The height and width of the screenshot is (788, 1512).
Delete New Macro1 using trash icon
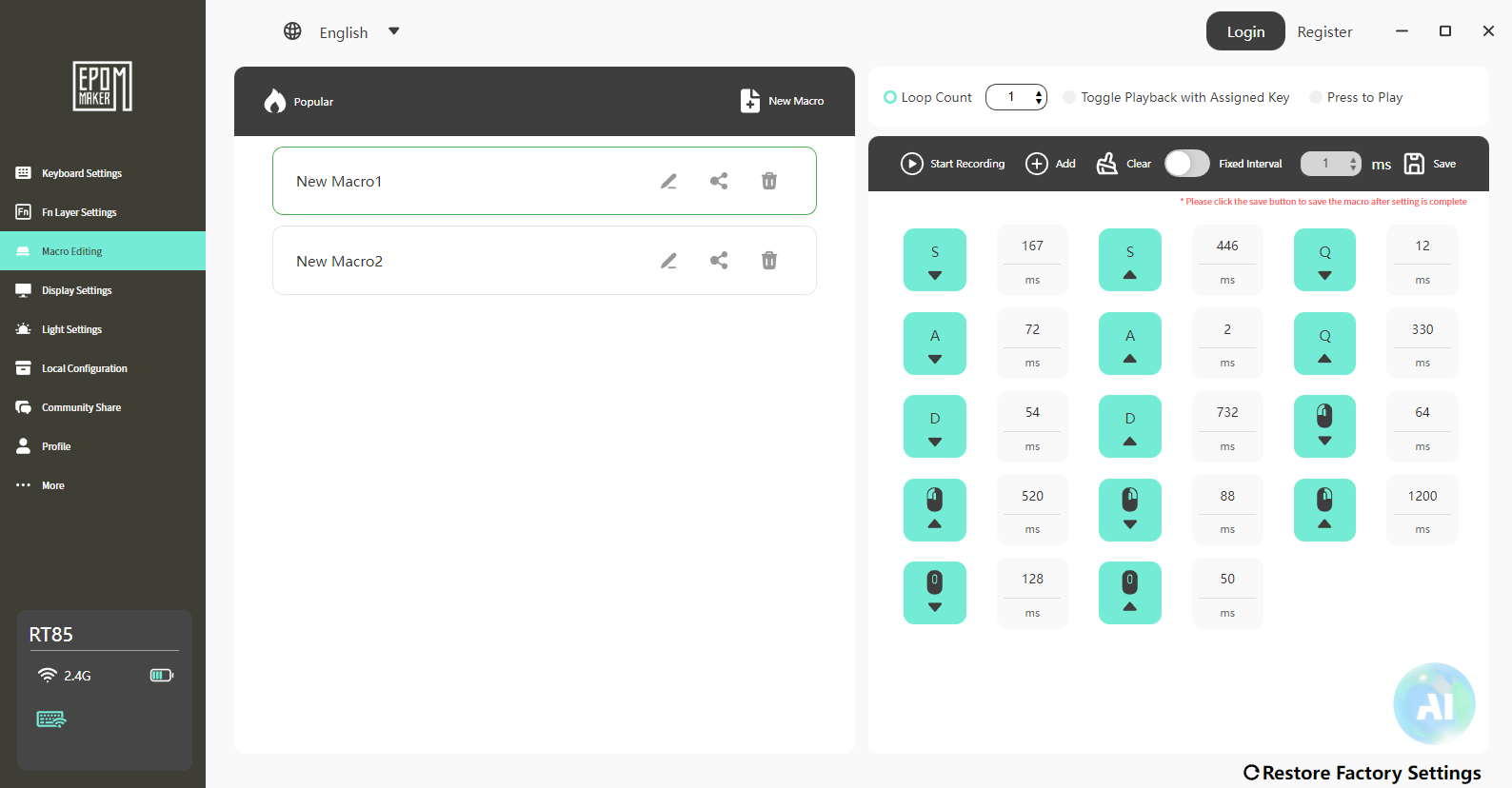(x=769, y=181)
